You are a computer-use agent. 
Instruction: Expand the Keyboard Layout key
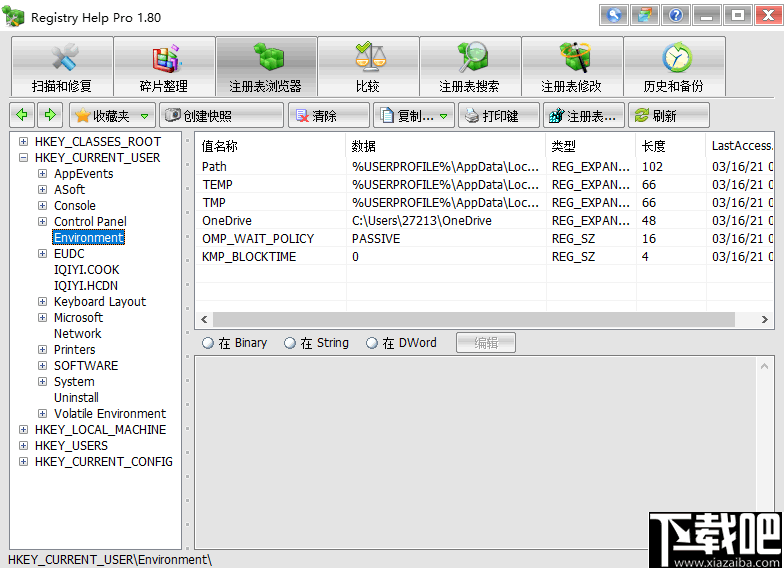coord(42,302)
